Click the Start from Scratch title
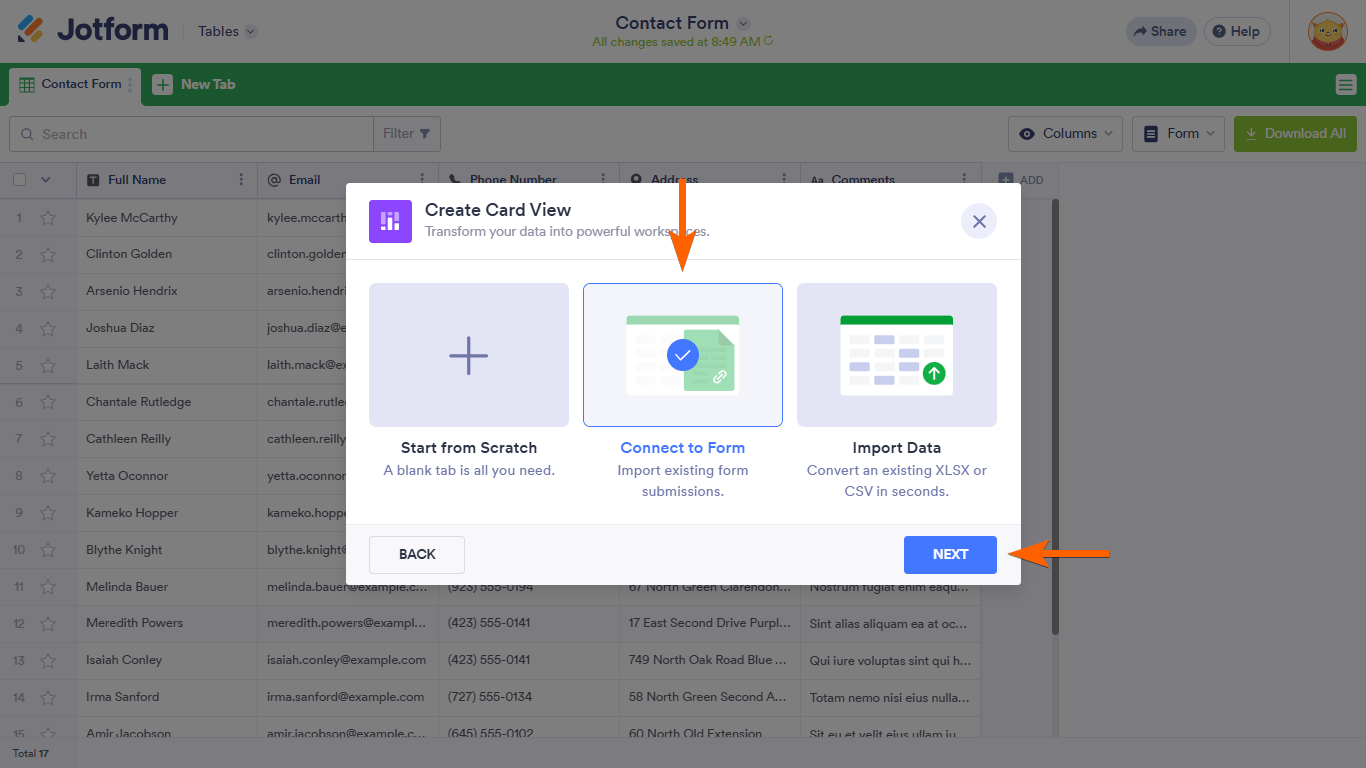Screen dimensions: 1366x768 click(469, 448)
